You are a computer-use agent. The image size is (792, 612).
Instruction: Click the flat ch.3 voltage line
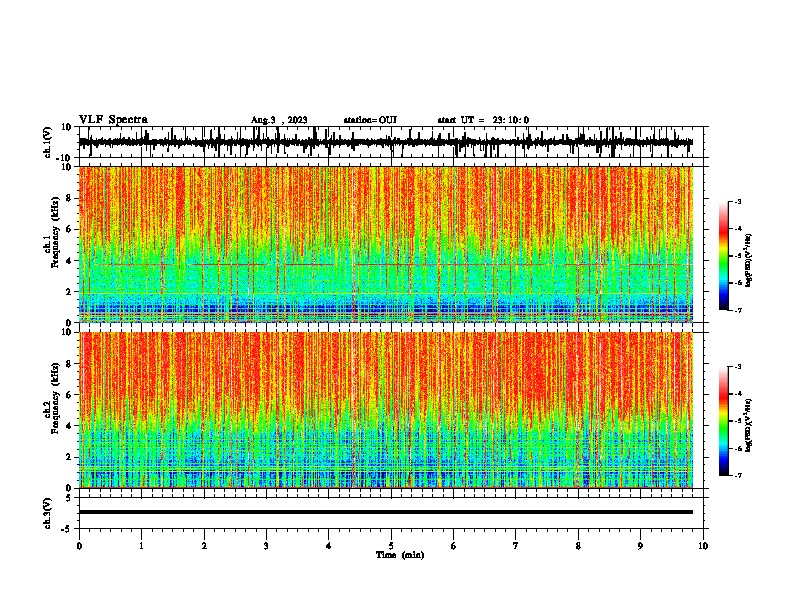pyautogui.click(x=385, y=512)
